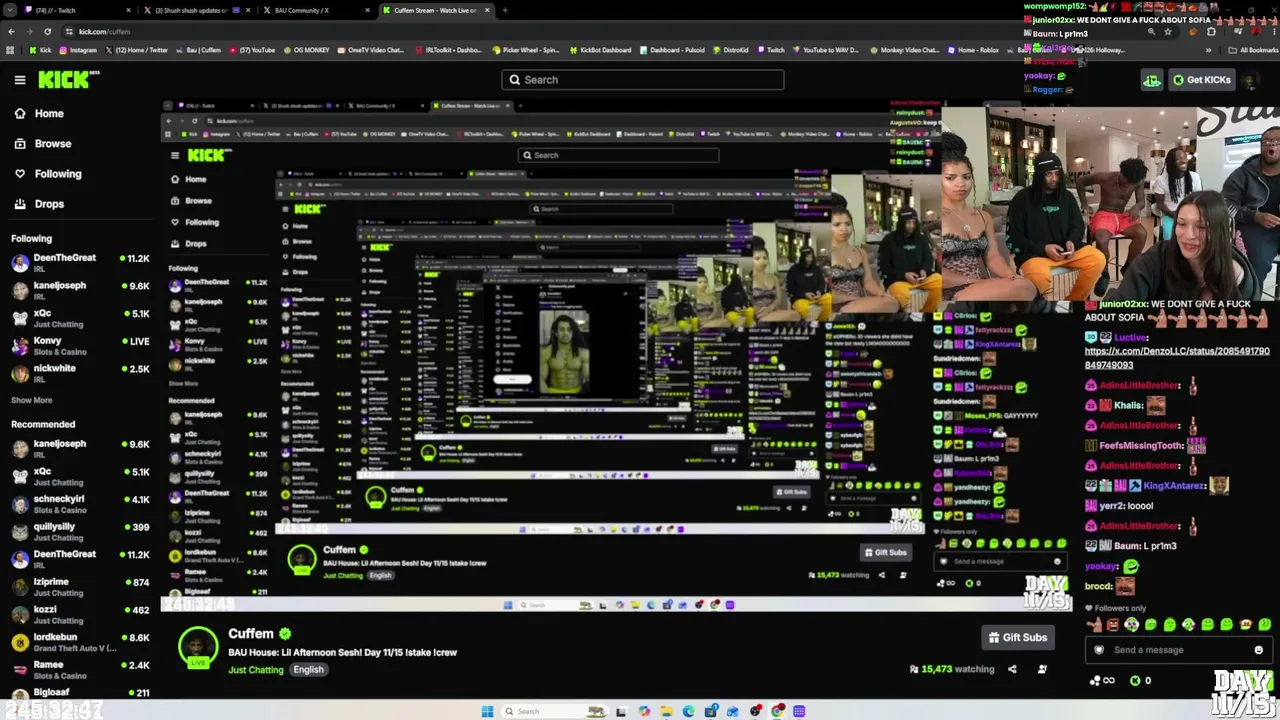Viewport: 1280px width, 720px height.
Task: Insert the first quick emote, the pointing hand
Action: (1094, 625)
